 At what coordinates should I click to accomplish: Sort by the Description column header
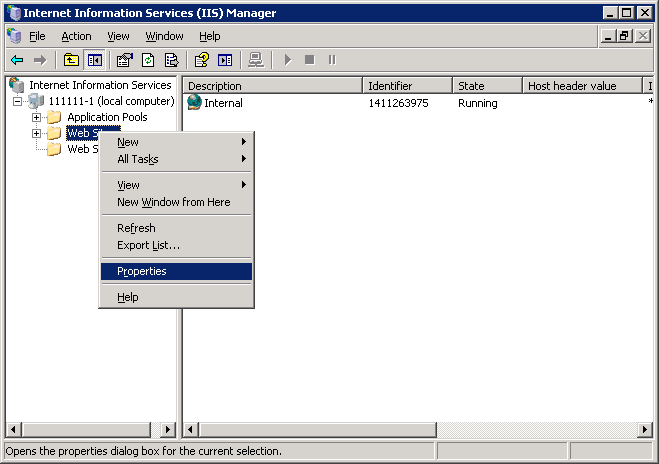(273, 86)
